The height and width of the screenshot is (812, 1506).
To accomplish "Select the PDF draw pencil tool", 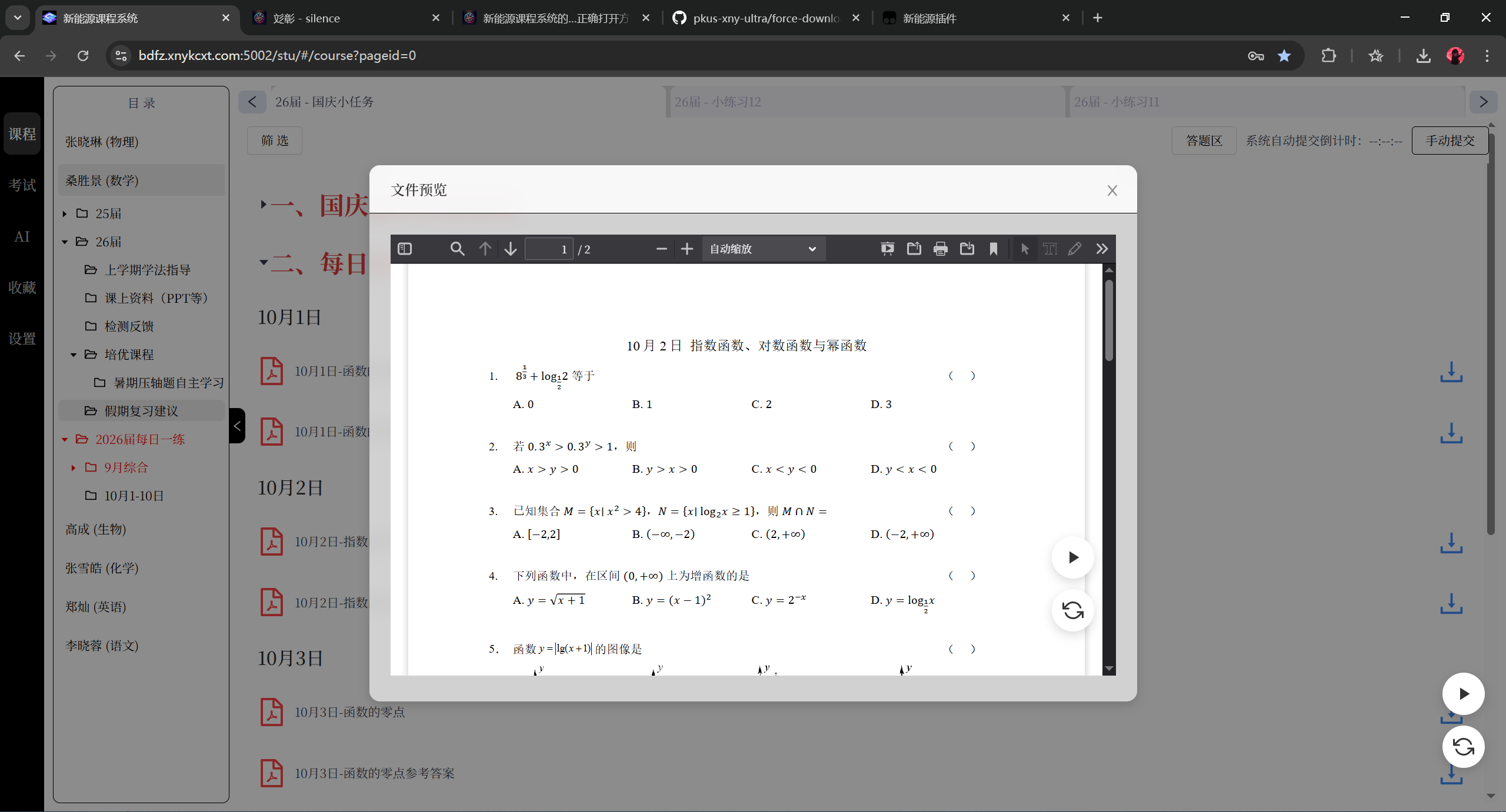I will tap(1074, 249).
